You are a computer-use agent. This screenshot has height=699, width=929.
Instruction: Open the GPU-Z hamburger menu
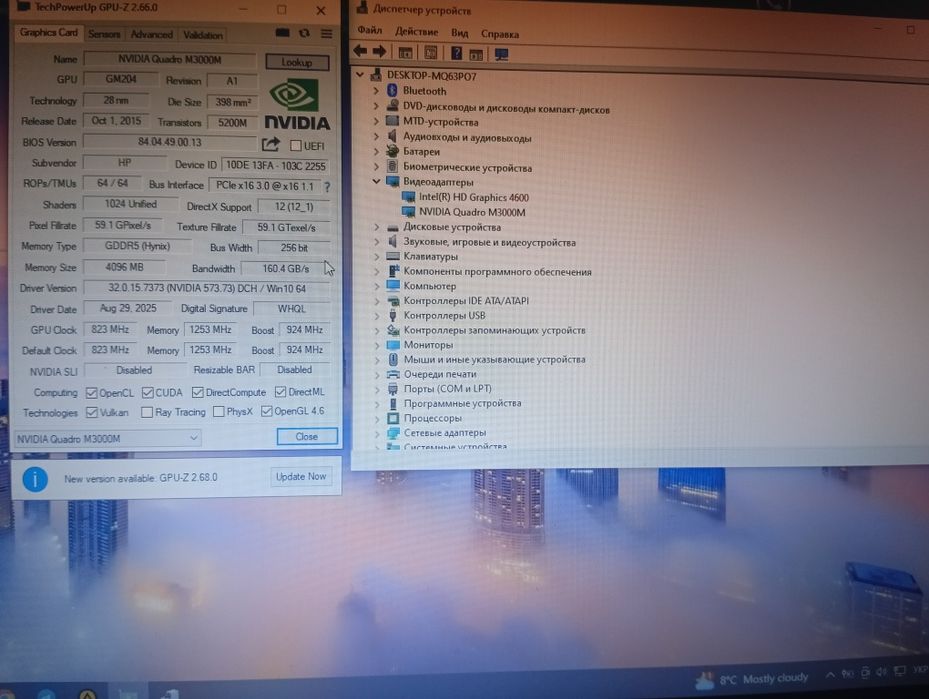(x=326, y=34)
